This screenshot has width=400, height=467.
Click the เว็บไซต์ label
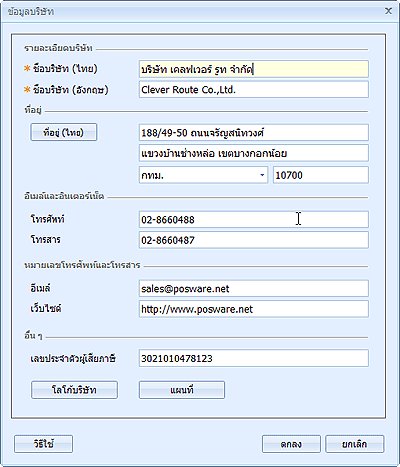[x=46, y=309]
